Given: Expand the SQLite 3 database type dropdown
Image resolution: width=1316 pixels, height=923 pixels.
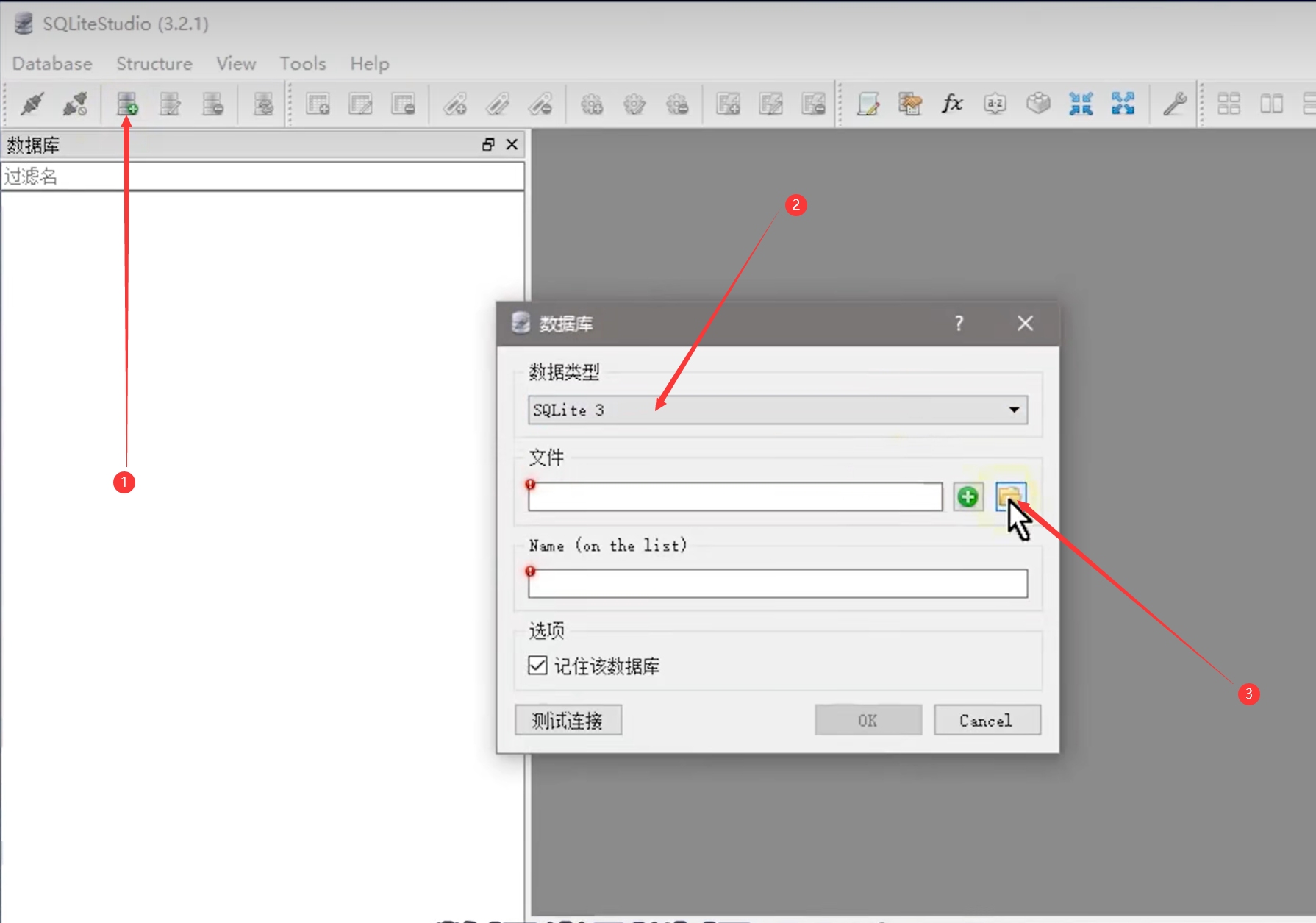Looking at the screenshot, I should click(778, 410).
